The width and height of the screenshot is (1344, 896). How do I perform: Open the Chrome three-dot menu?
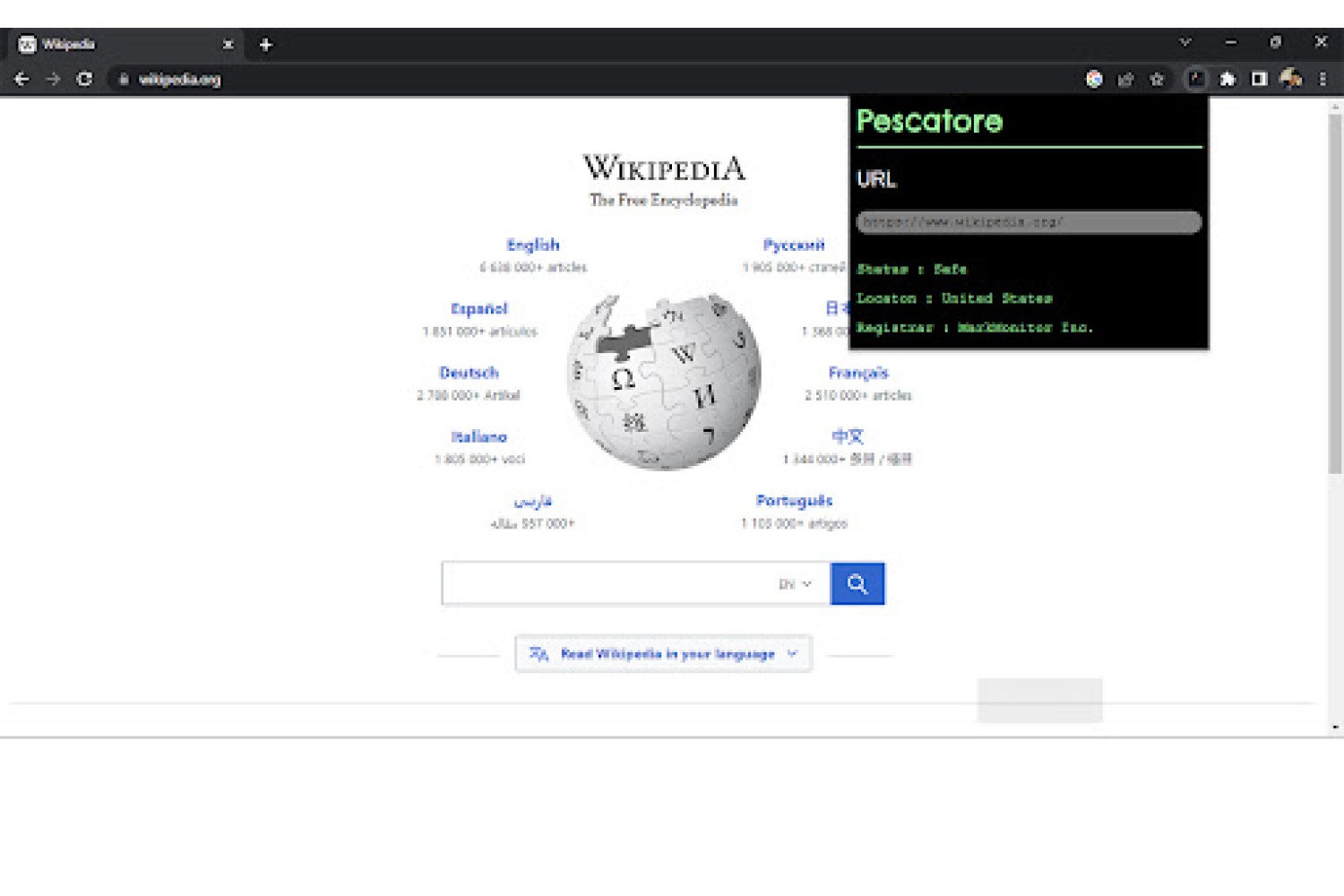point(1322,80)
